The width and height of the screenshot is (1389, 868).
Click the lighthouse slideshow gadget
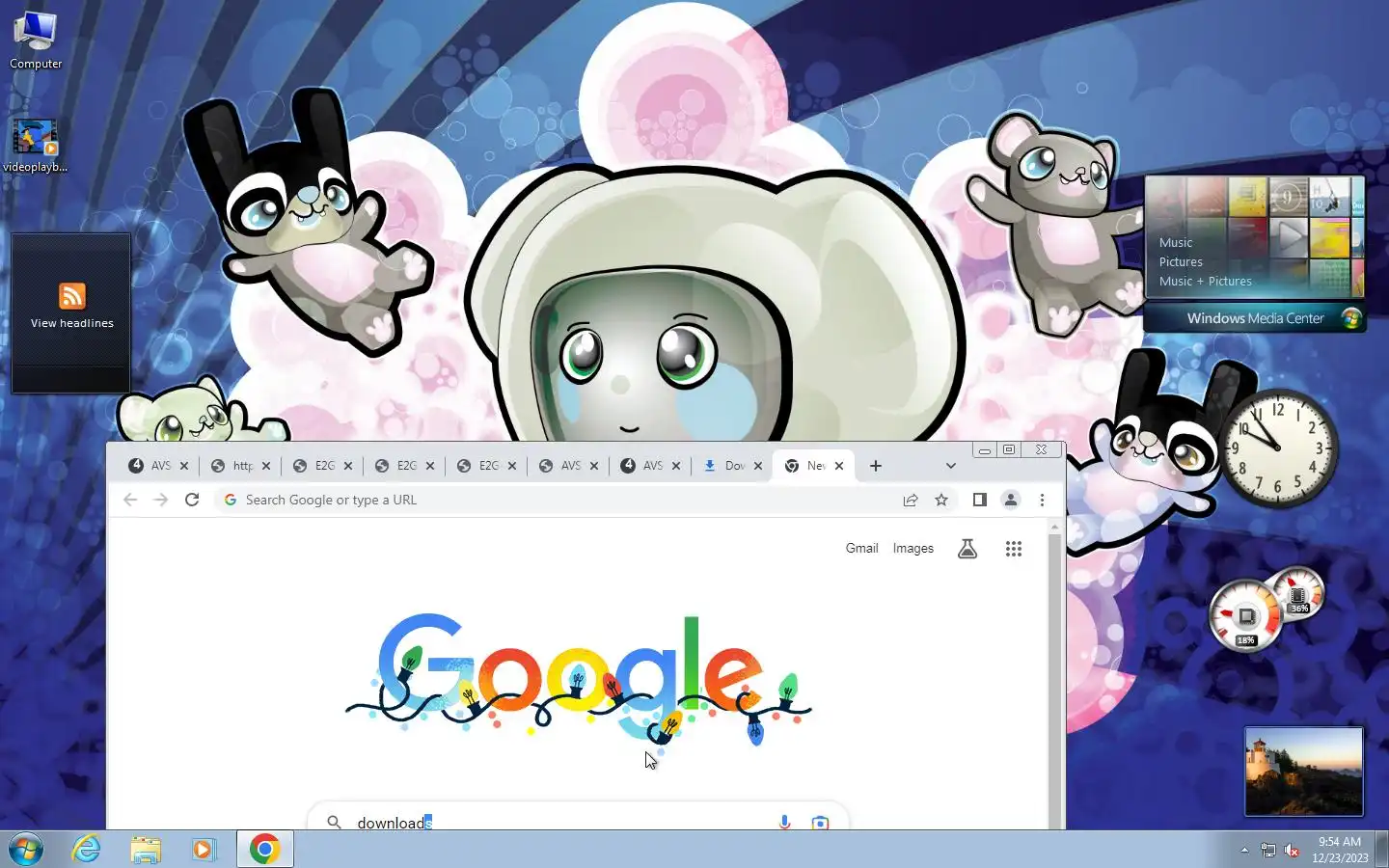[x=1303, y=772]
